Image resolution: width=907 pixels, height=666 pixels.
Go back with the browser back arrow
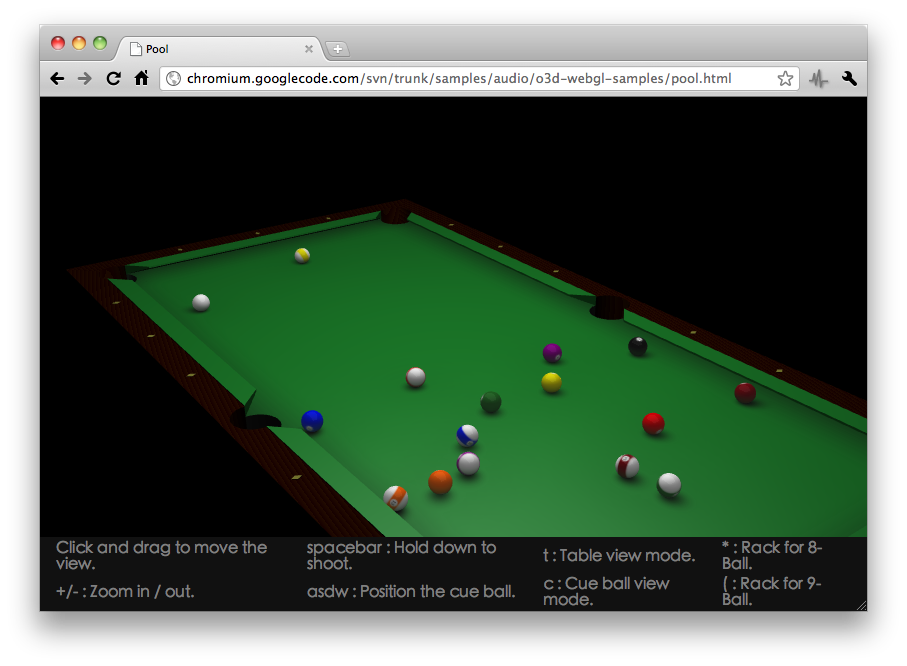click(x=57, y=78)
